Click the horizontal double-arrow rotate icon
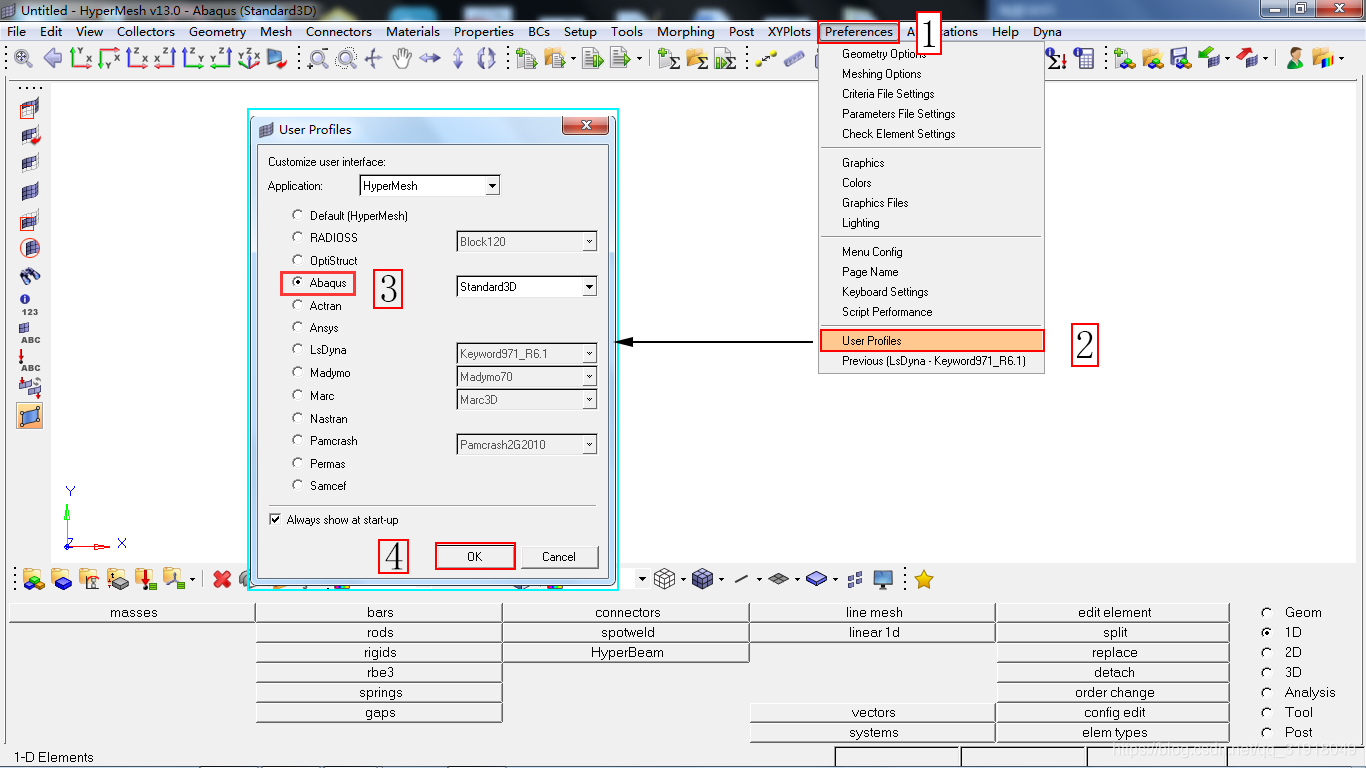1366x768 pixels. click(x=430, y=59)
